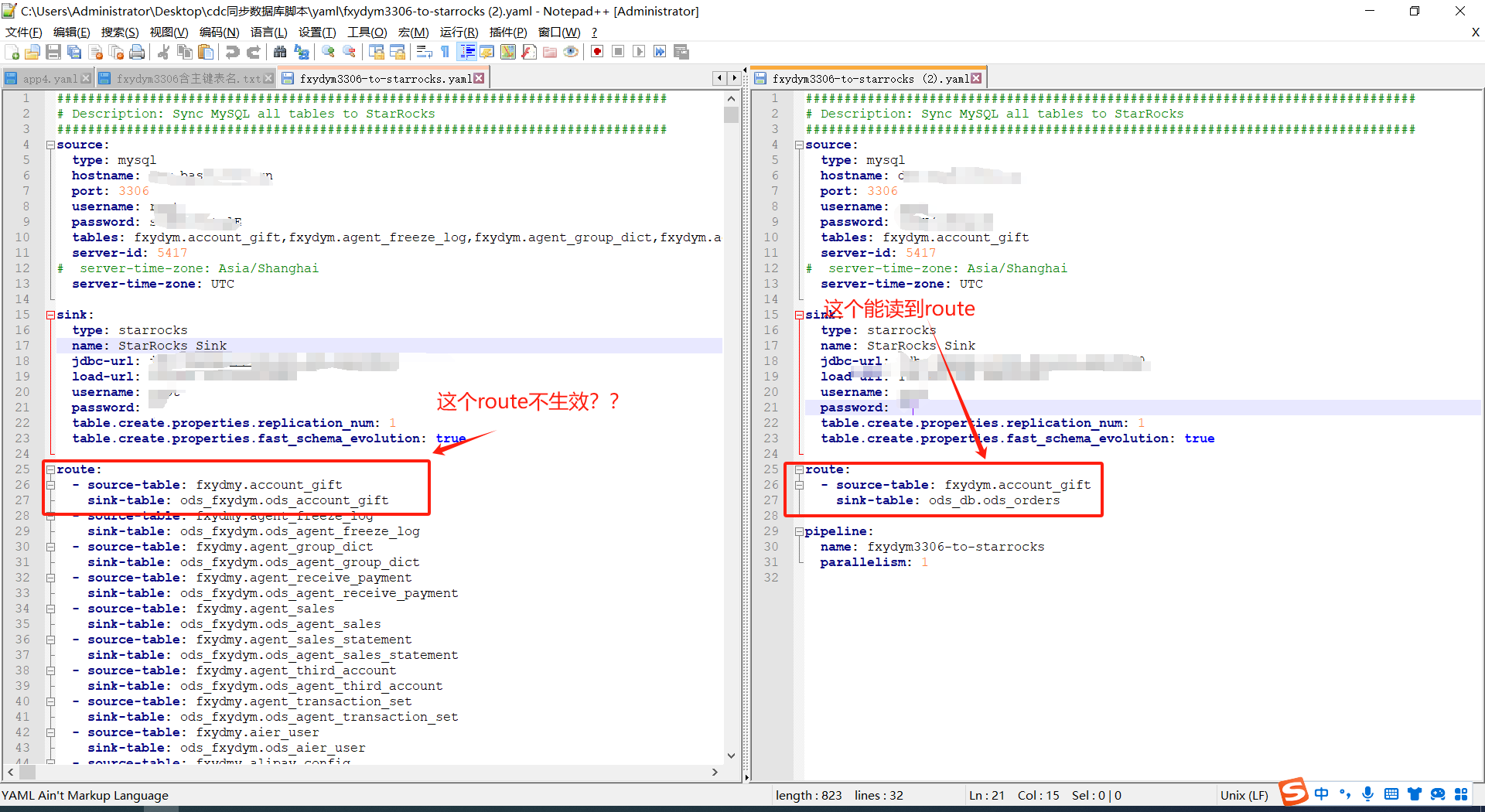Image resolution: width=1485 pixels, height=812 pixels.
Task: Toggle synchronized horizontal scrolling
Action: [x=398, y=52]
